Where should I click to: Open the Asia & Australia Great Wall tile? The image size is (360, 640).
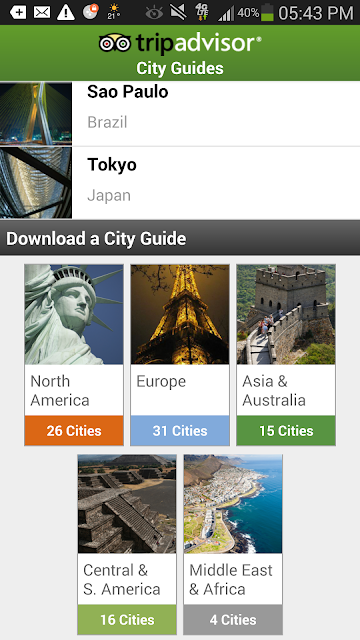286,355
